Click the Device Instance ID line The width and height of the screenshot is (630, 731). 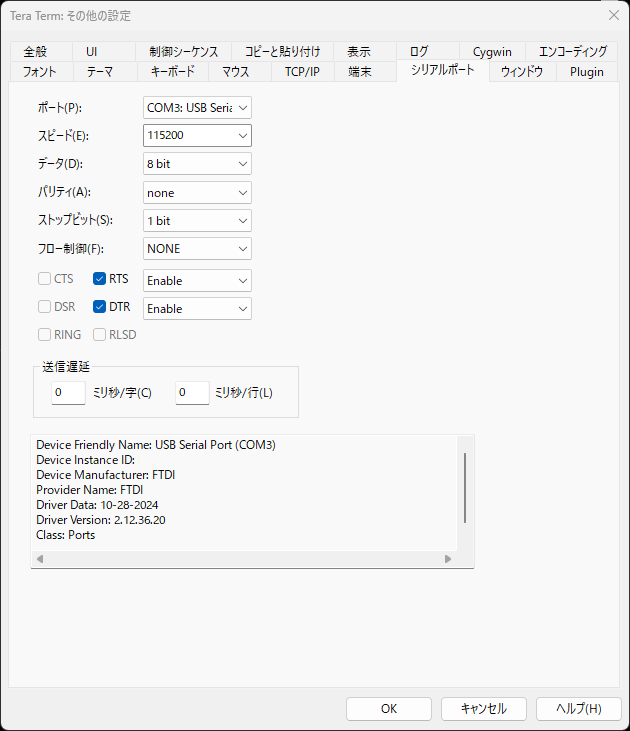pyautogui.click(x=85, y=460)
